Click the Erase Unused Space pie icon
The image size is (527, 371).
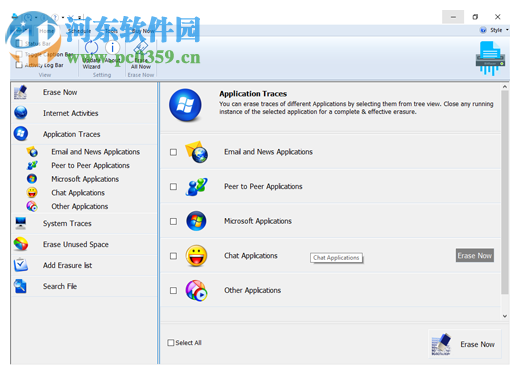[21, 244]
